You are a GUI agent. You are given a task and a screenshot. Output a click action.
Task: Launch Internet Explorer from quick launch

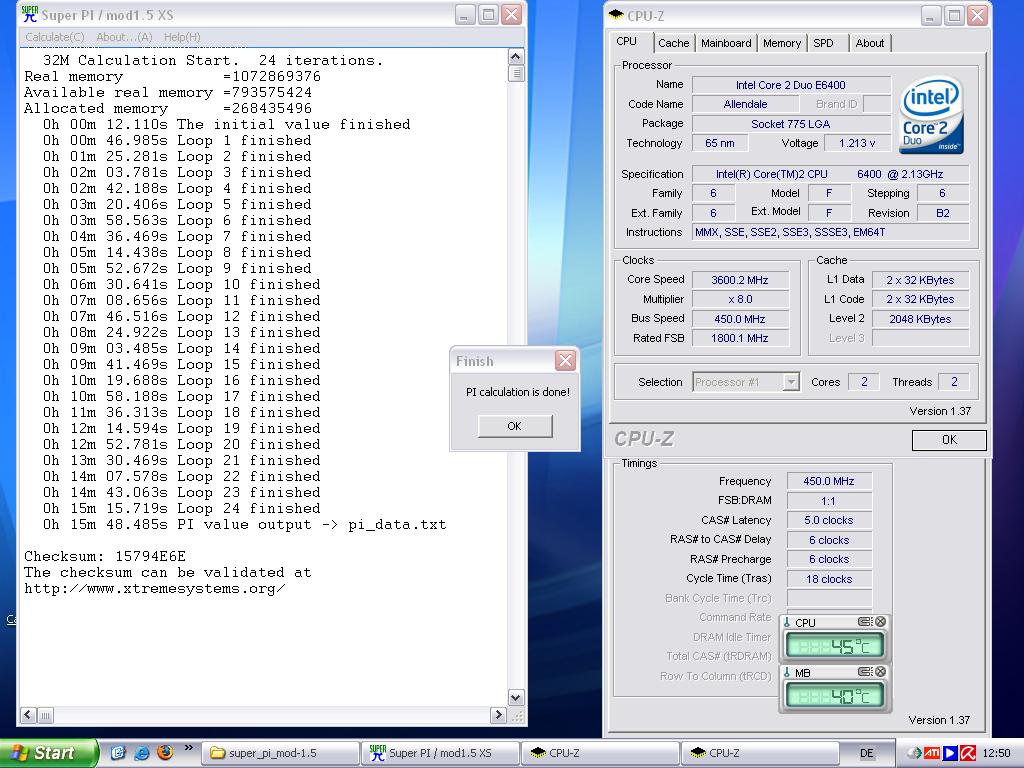coord(141,753)
